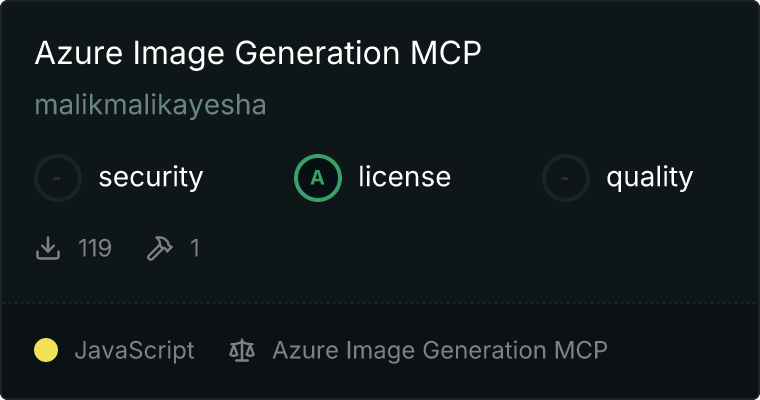Click the quality grade circle badge
The height and width of the screenshot is (400, 760).
tap(566, 178)
